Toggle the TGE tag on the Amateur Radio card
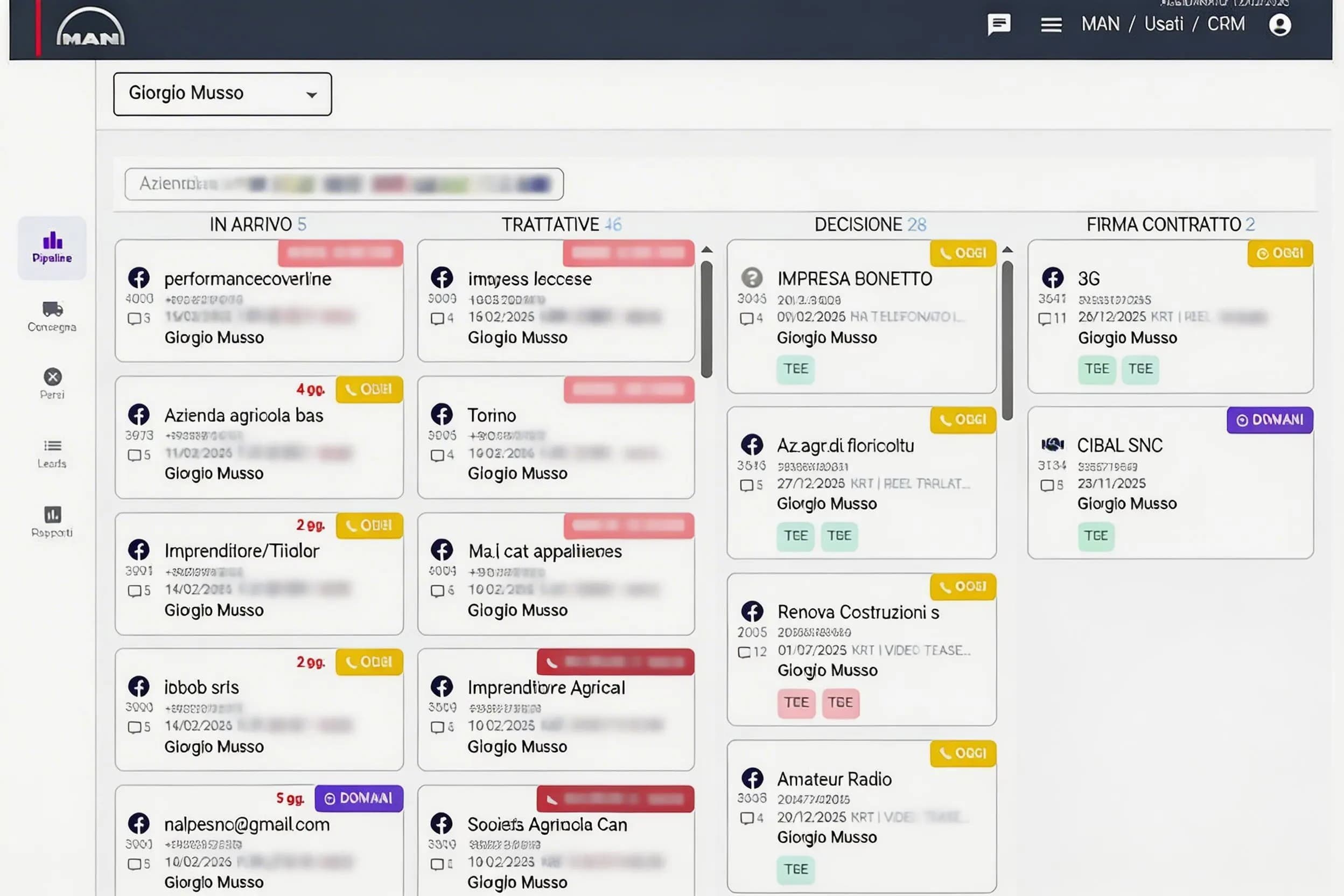 point(795,869)
